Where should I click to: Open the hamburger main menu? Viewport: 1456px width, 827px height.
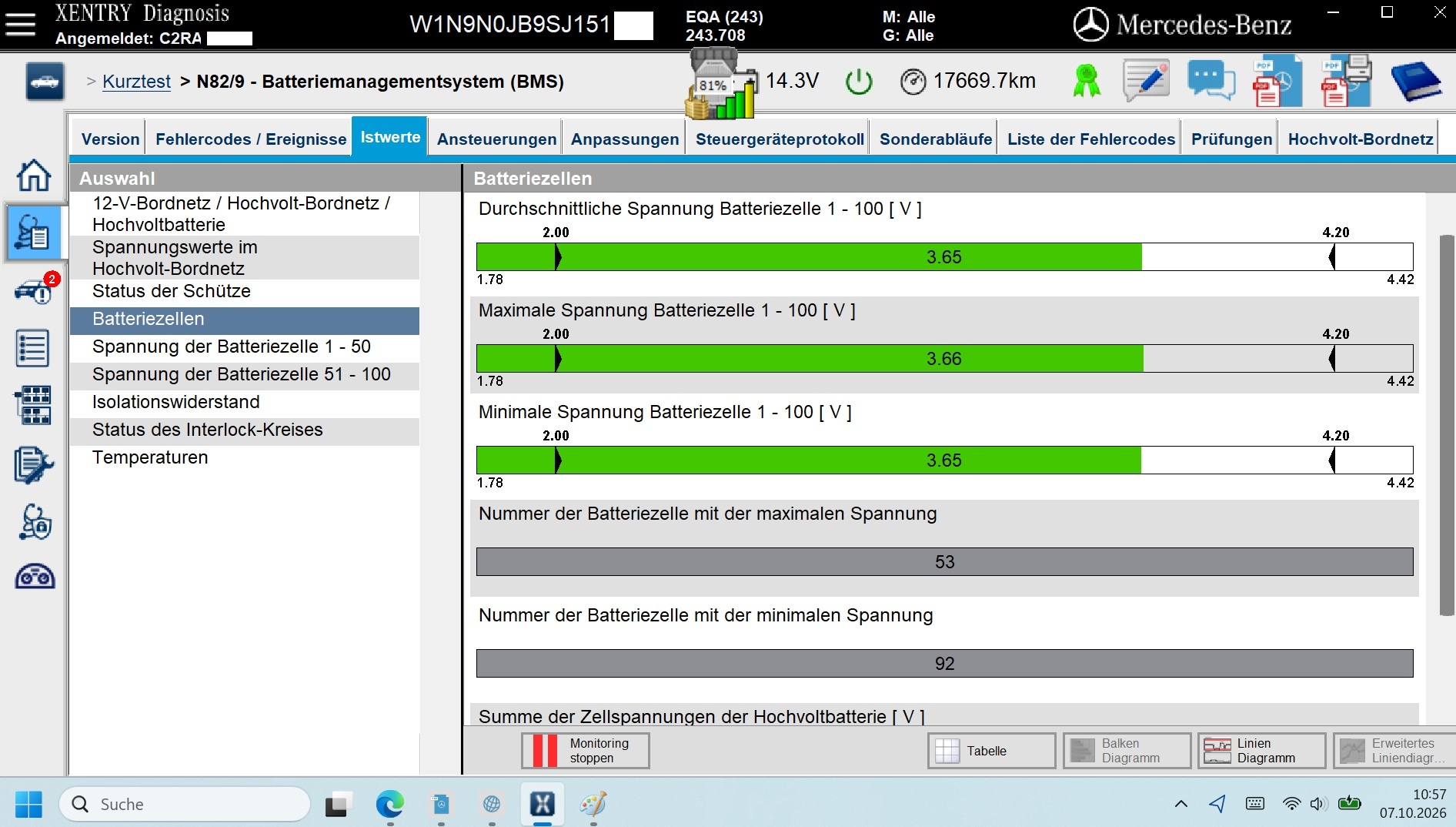pos(21,24)
